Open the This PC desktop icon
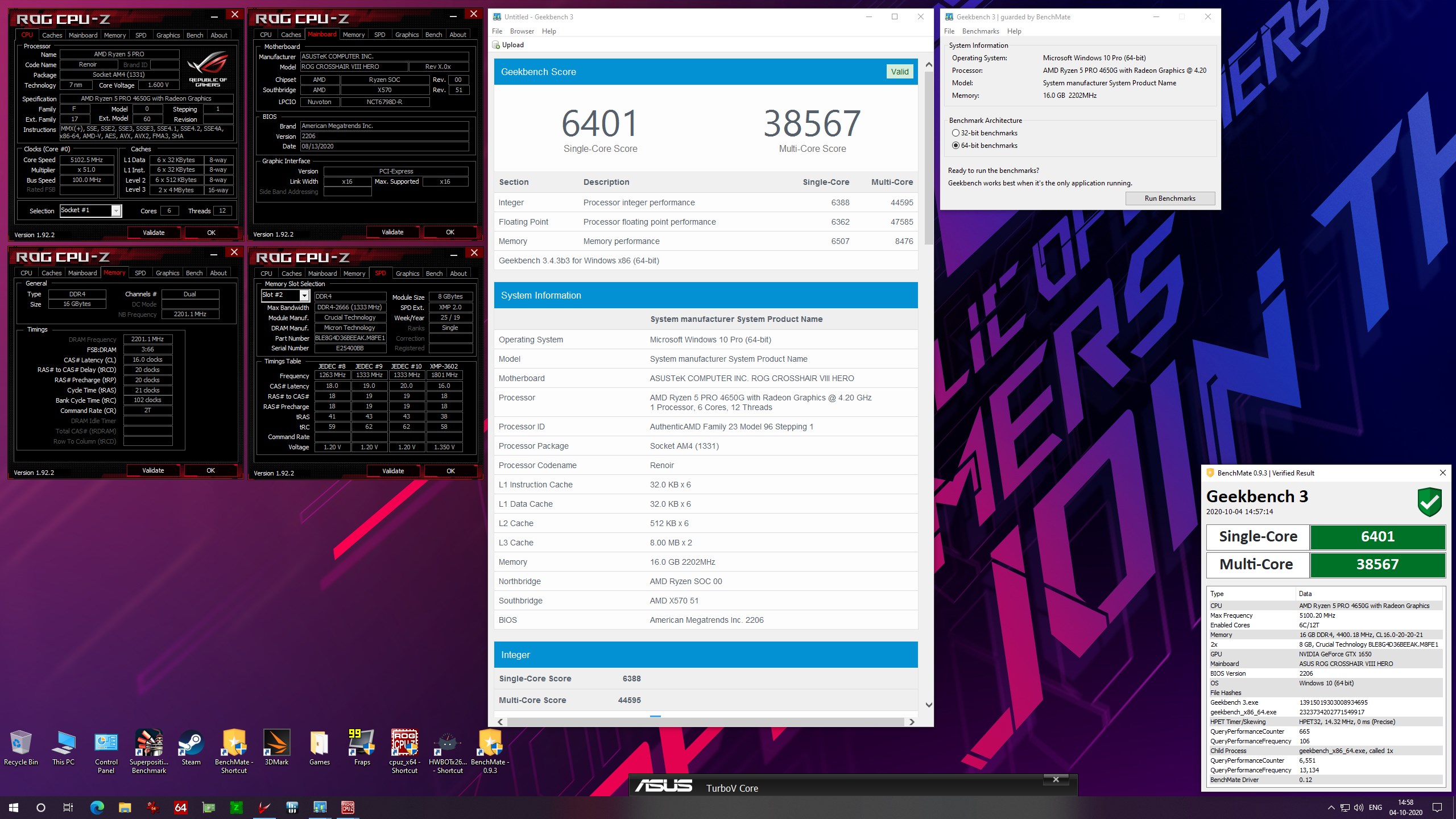Viewport: 1456px width, 819px height. (x=63, y=748)
